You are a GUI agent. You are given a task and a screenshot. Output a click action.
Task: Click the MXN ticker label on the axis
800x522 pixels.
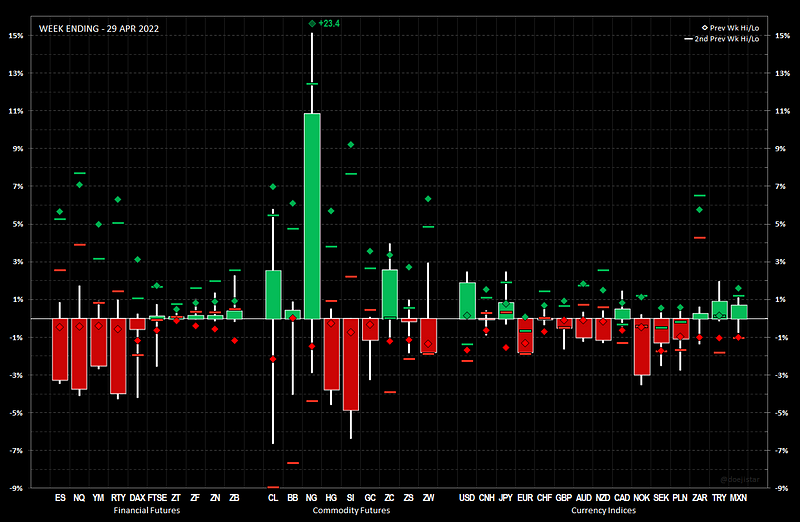(x=739, y=497)
